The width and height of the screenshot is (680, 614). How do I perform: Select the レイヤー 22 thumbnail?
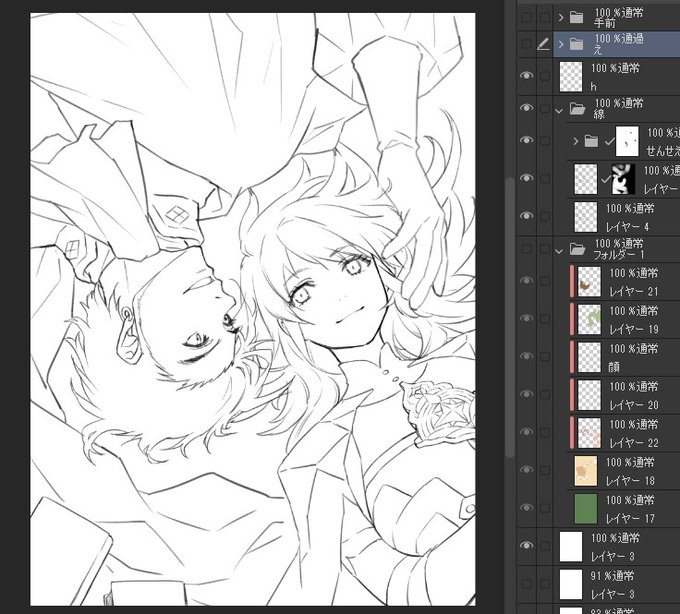[x=589, y=433]
